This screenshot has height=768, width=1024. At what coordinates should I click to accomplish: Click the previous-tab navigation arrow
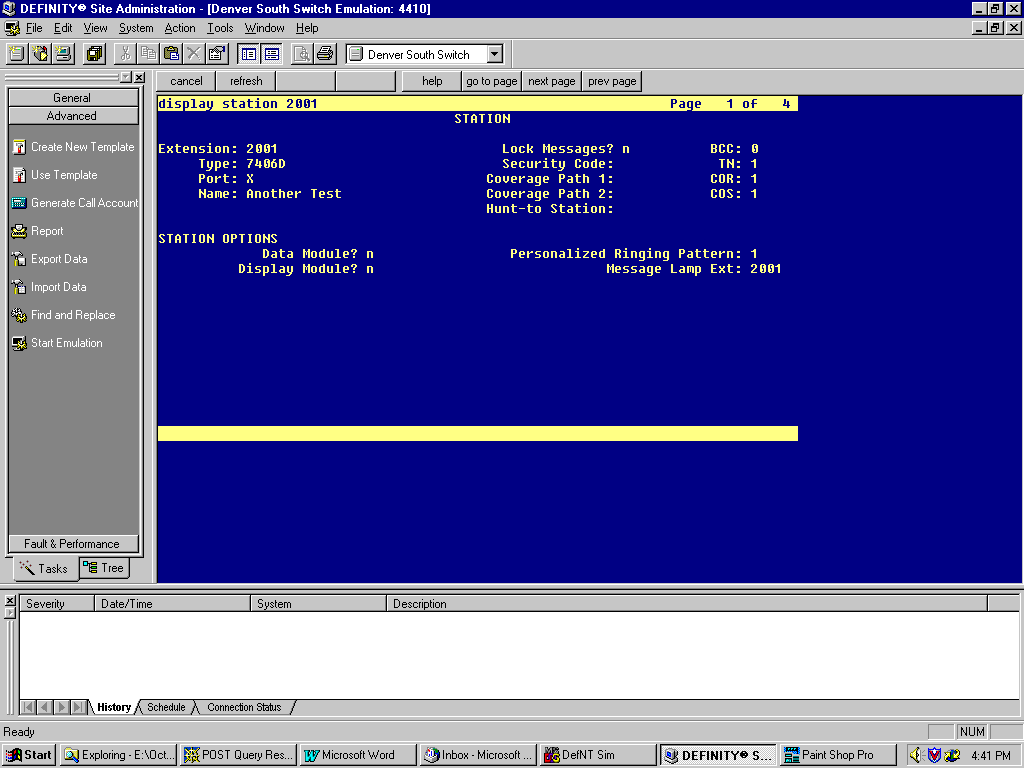tap(45, 707)
